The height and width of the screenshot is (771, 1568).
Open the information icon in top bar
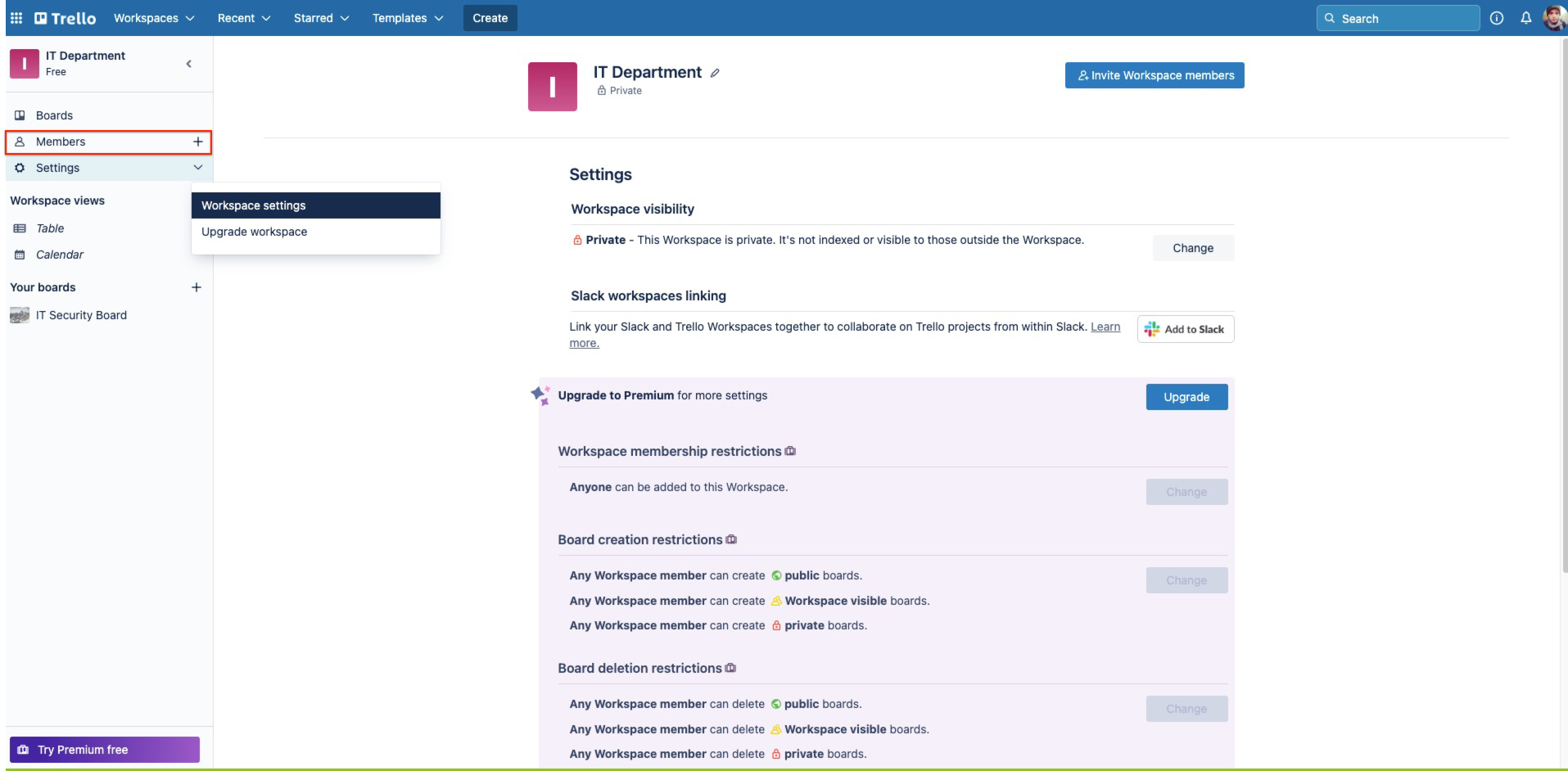click(1497, 18)
